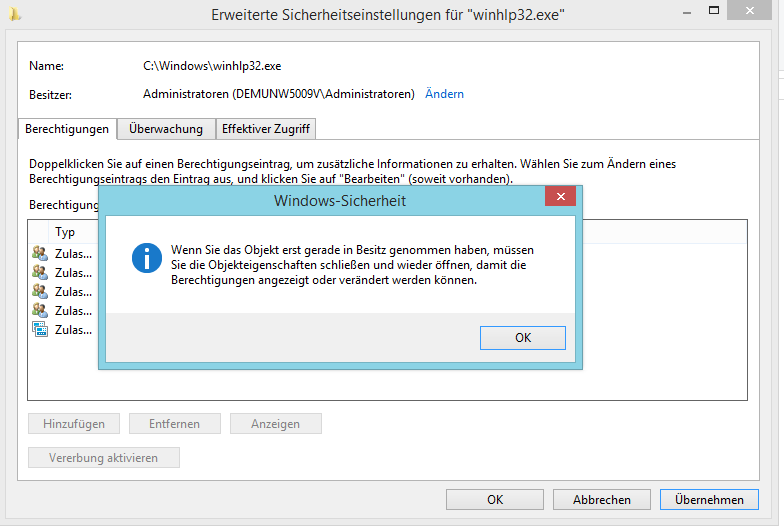Click the Vererbung aktivieren button

click(x=104, y=458)
